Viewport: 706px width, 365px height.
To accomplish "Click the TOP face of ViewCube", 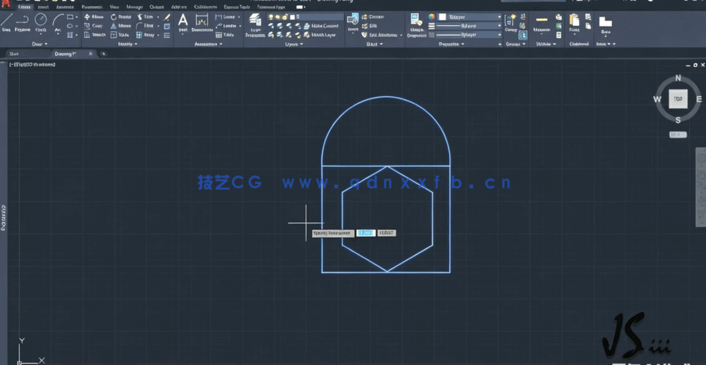I will [x=678, y=99].
